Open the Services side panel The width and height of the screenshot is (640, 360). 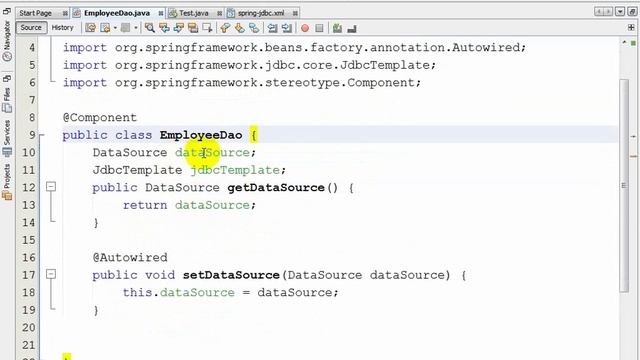(7, 138)
